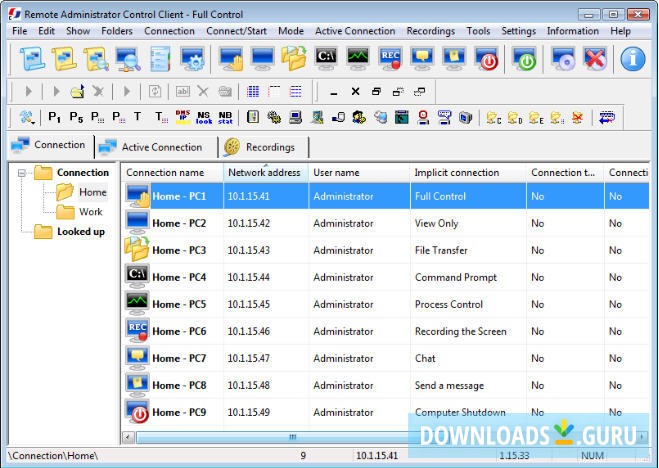659x468 pixels.
Task: Sort by Connection name column header
Action: (172, 173)
